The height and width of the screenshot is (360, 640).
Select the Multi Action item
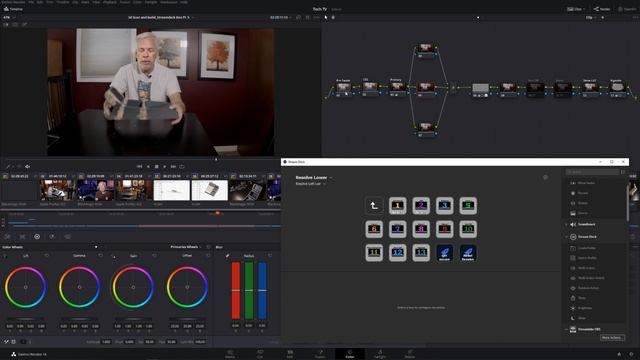pyautogui.click(x=582, y=268)
